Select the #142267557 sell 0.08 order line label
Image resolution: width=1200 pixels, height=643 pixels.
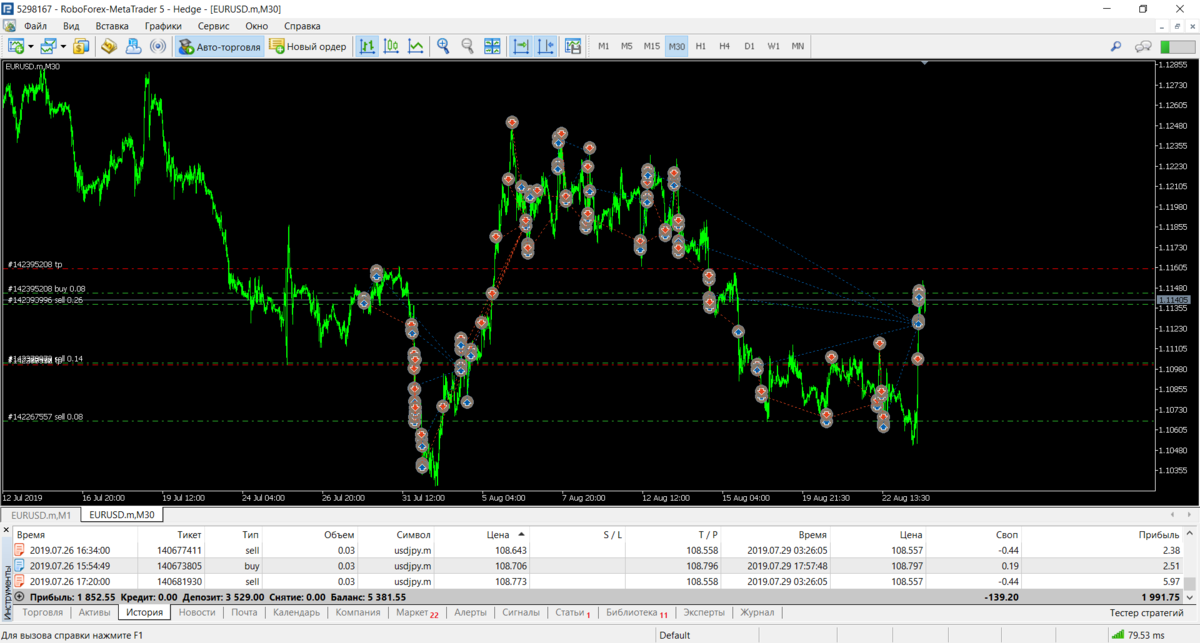pyautogui.click(x=45, y=417)
